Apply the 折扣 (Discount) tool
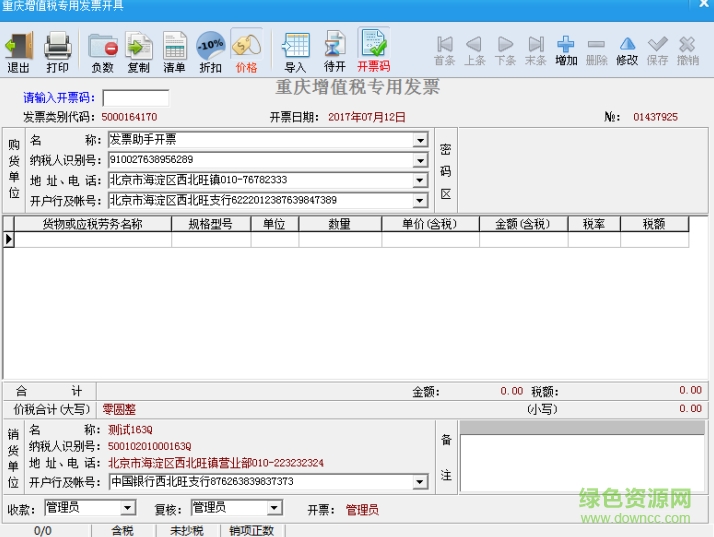 (x=210, y=50)
